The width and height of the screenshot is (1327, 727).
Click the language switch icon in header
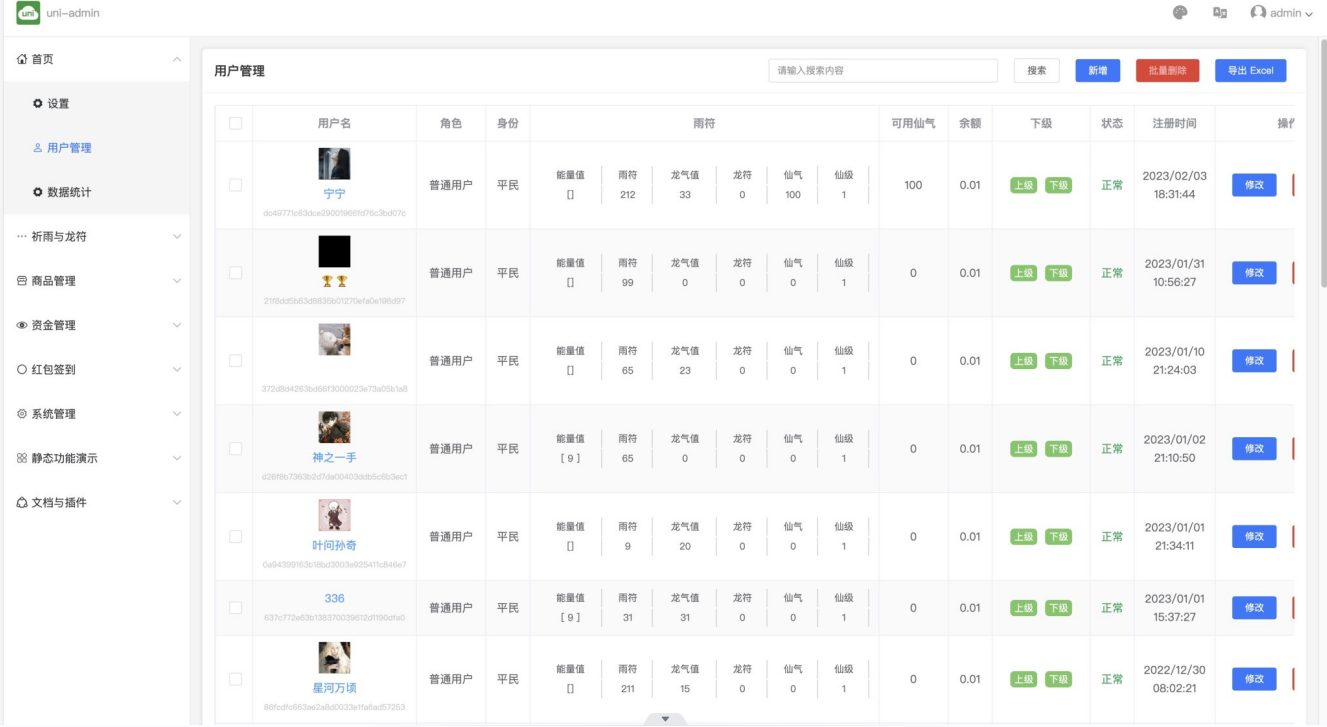click(x=1220, y=13)
